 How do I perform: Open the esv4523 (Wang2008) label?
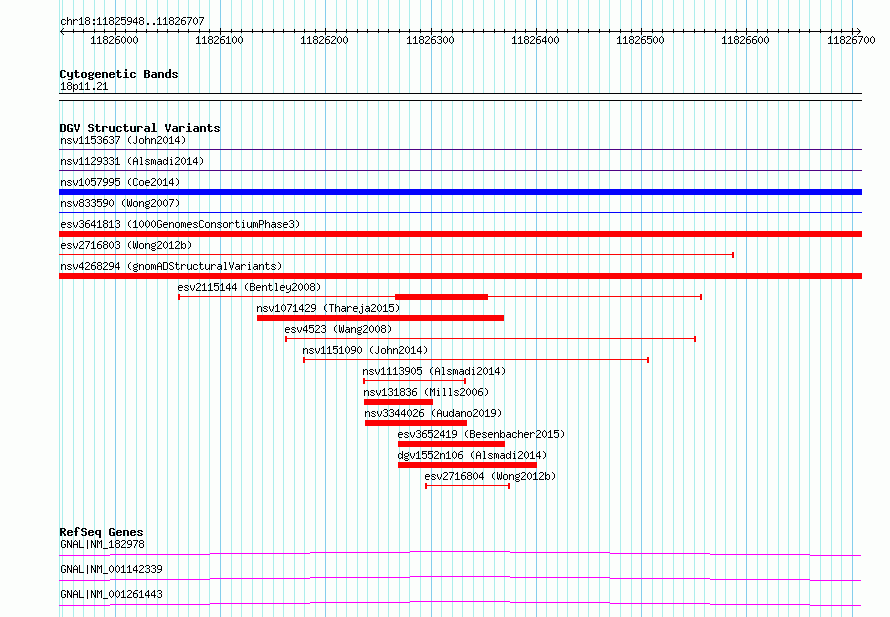(338, 329)
